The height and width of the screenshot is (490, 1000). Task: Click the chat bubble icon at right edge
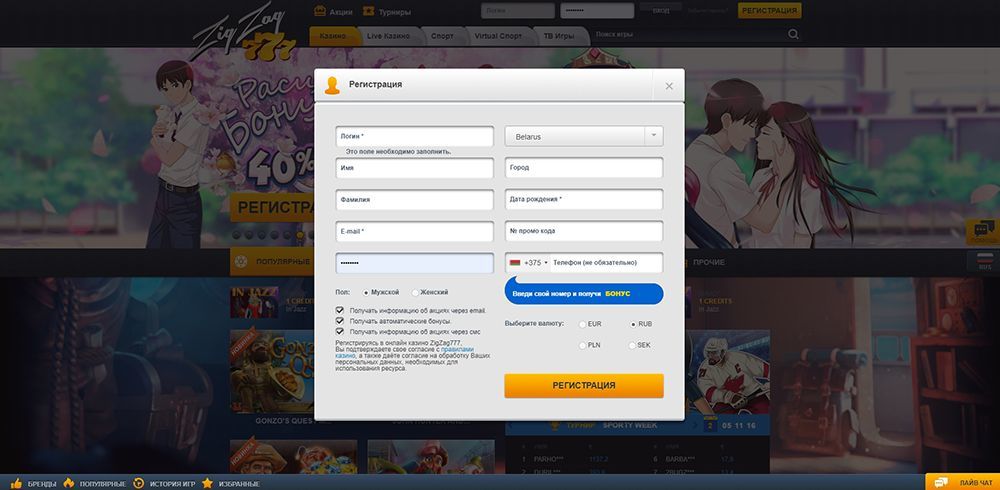(983, 232)
